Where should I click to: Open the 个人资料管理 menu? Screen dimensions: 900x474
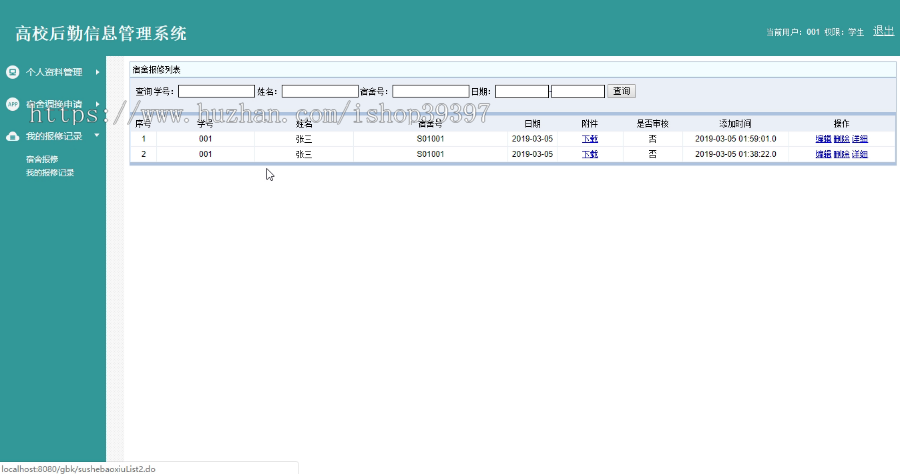pyautogui.click(x=54, y=72)
